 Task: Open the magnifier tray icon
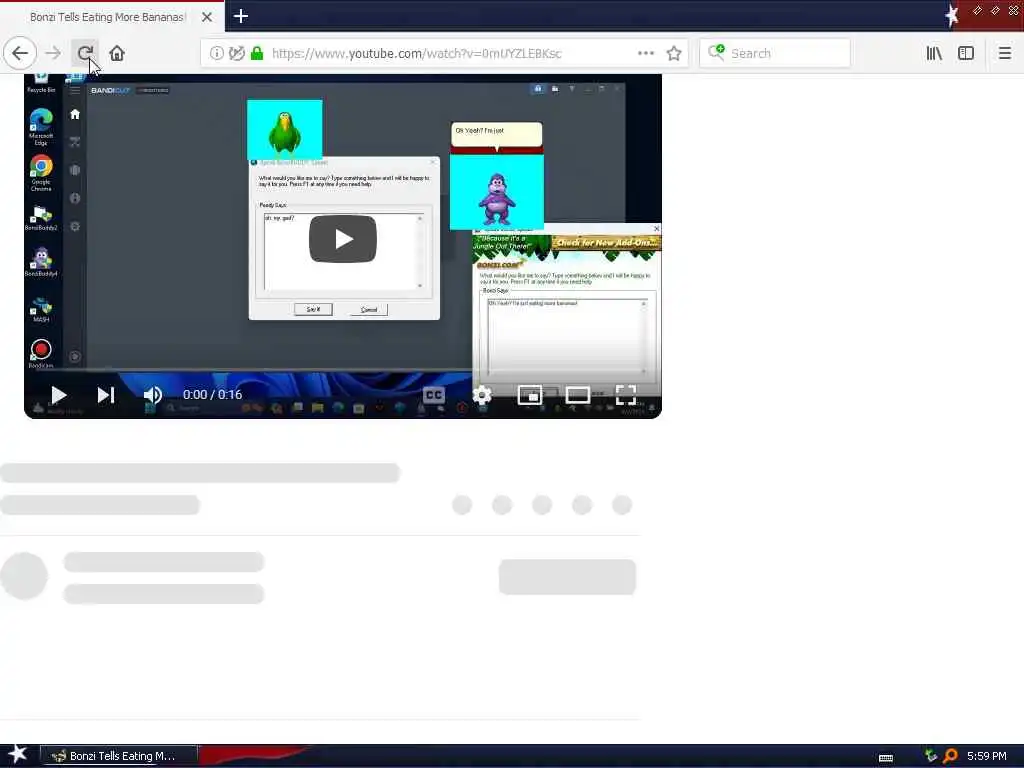(x=950, y=756)
